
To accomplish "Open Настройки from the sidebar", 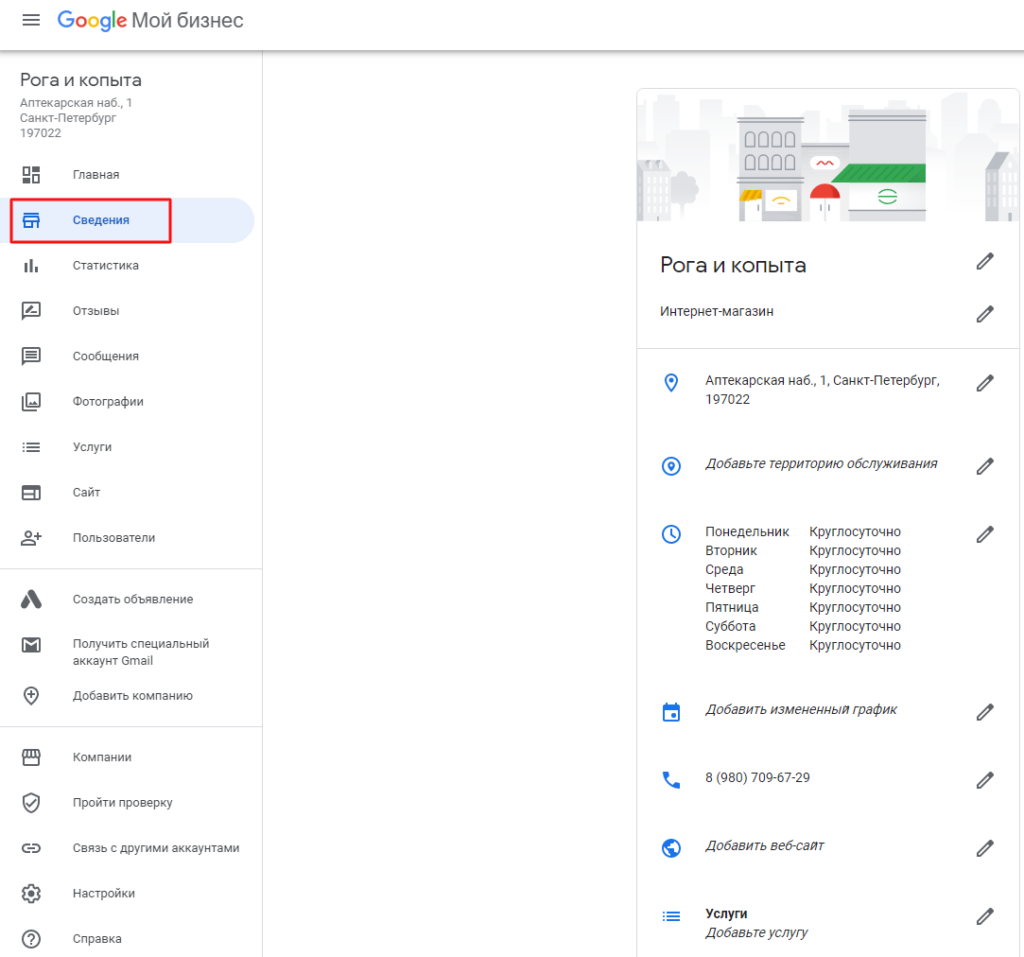I will (103, 894).
